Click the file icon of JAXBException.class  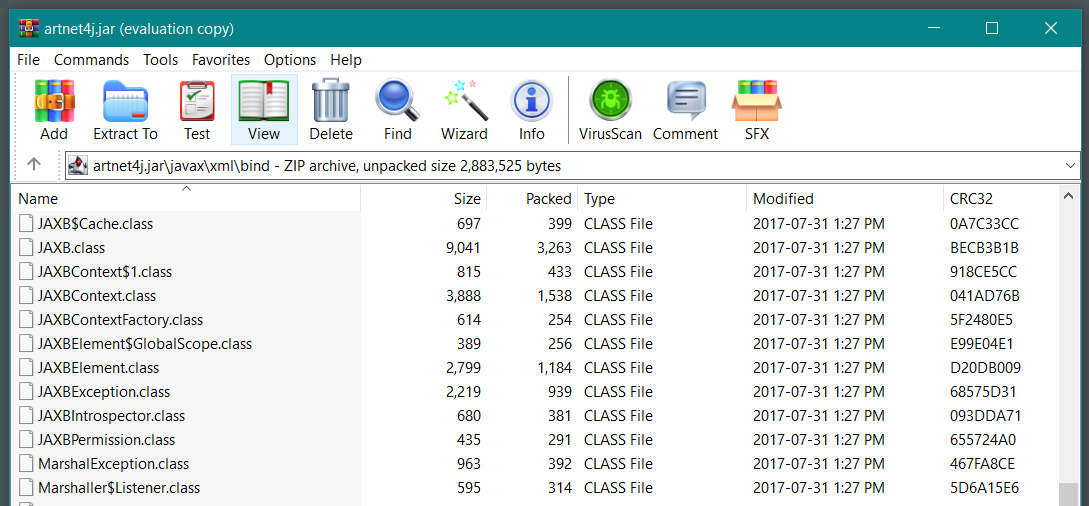(26, 391)
